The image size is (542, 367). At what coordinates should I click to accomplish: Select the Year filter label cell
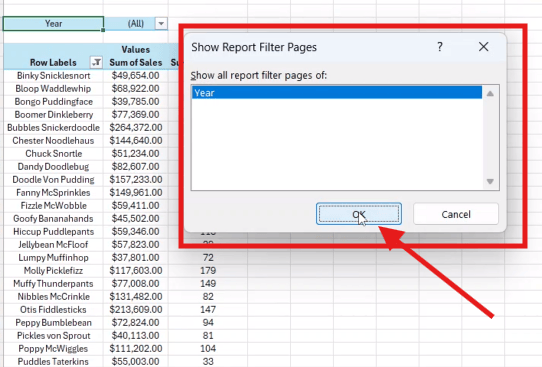(x=53, y=23)
